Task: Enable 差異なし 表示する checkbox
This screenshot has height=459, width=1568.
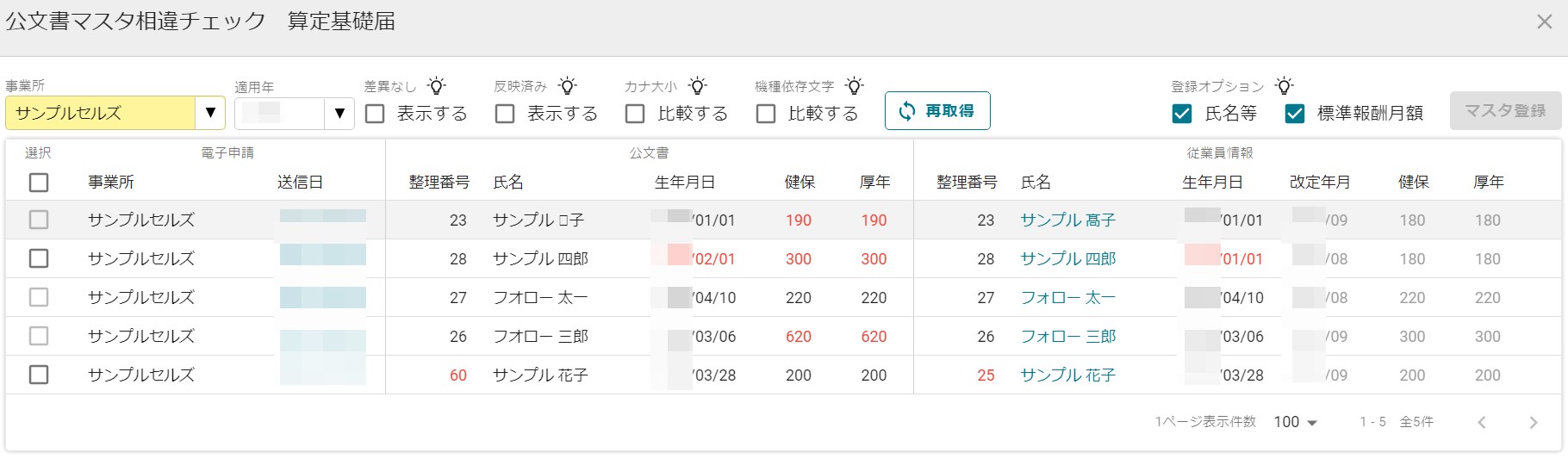Action: pos(375,114)
